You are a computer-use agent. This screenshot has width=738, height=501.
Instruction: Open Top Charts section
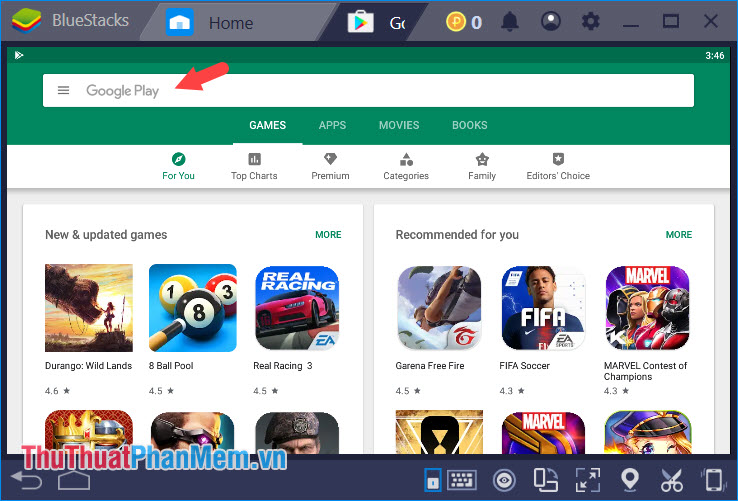pyautogui.click(x=254, y=167)
